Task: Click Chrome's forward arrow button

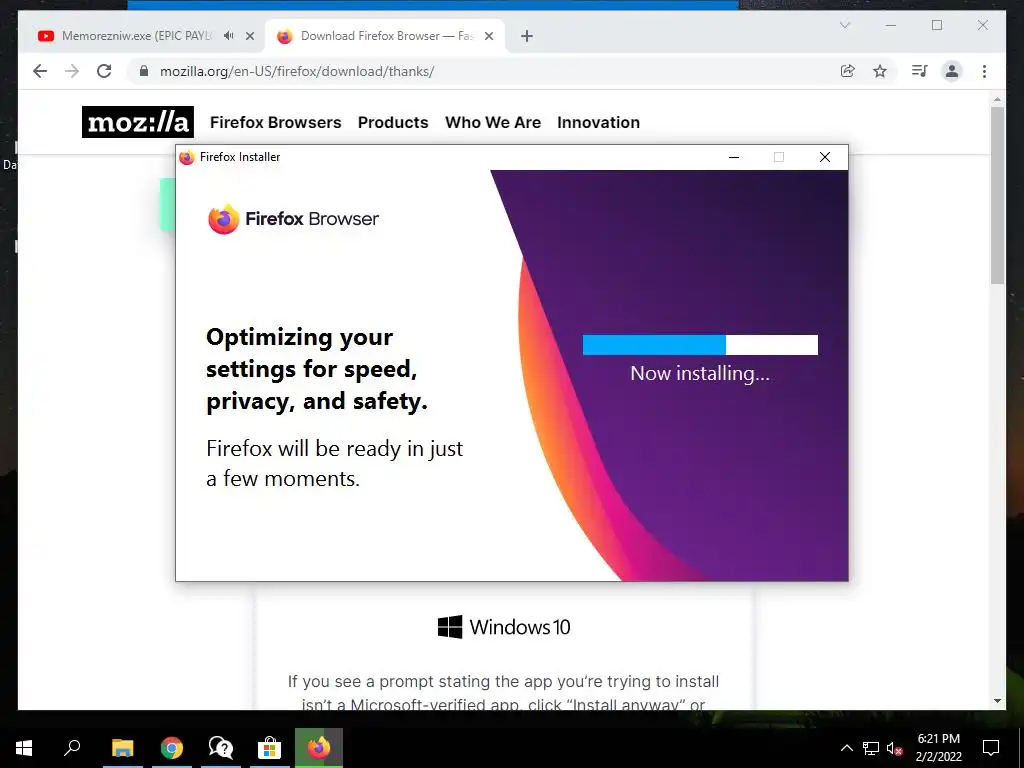Action: pyautogui.click(x=72, y=71)
